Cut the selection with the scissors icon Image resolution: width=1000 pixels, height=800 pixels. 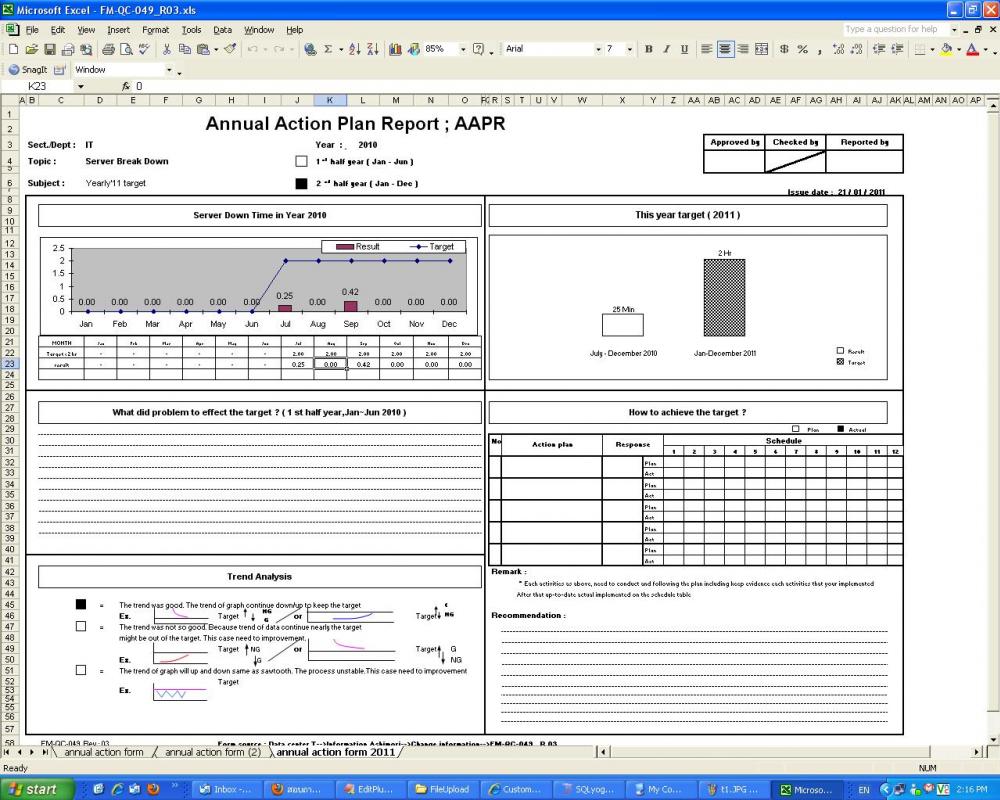[x=166, y=49]
